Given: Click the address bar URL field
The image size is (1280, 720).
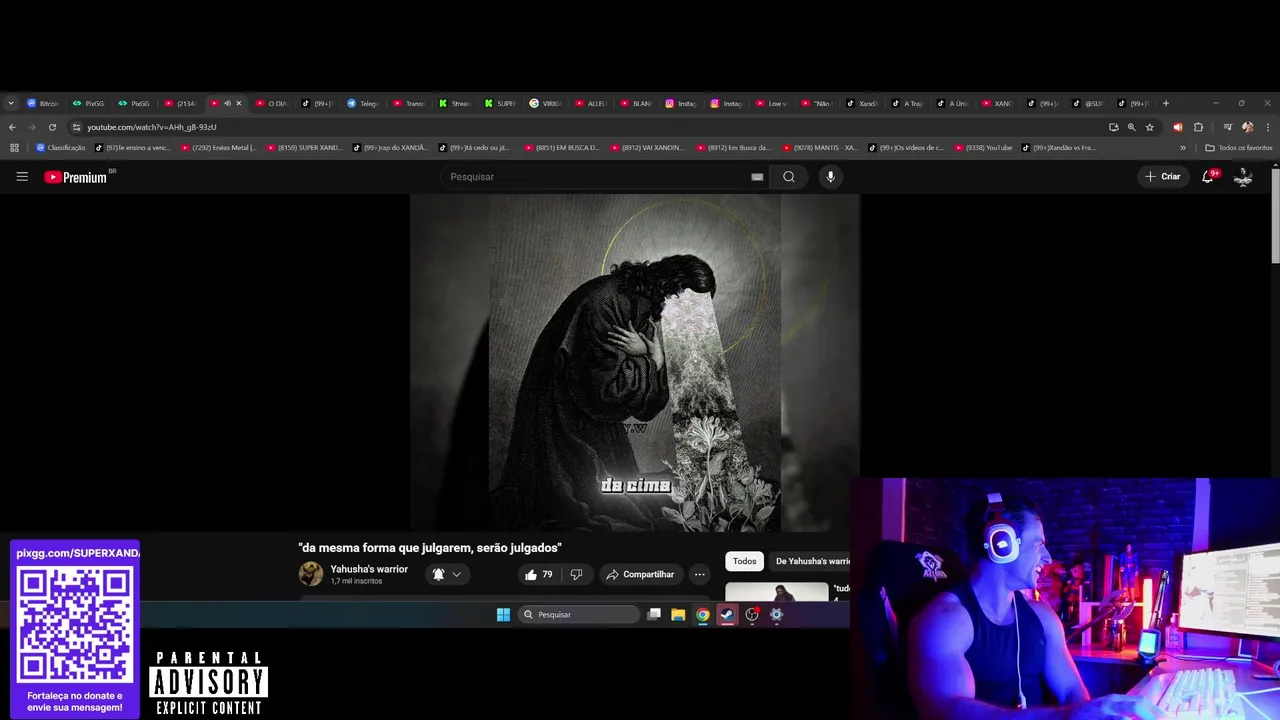Looking at the screenshot, I should (590, 127).
